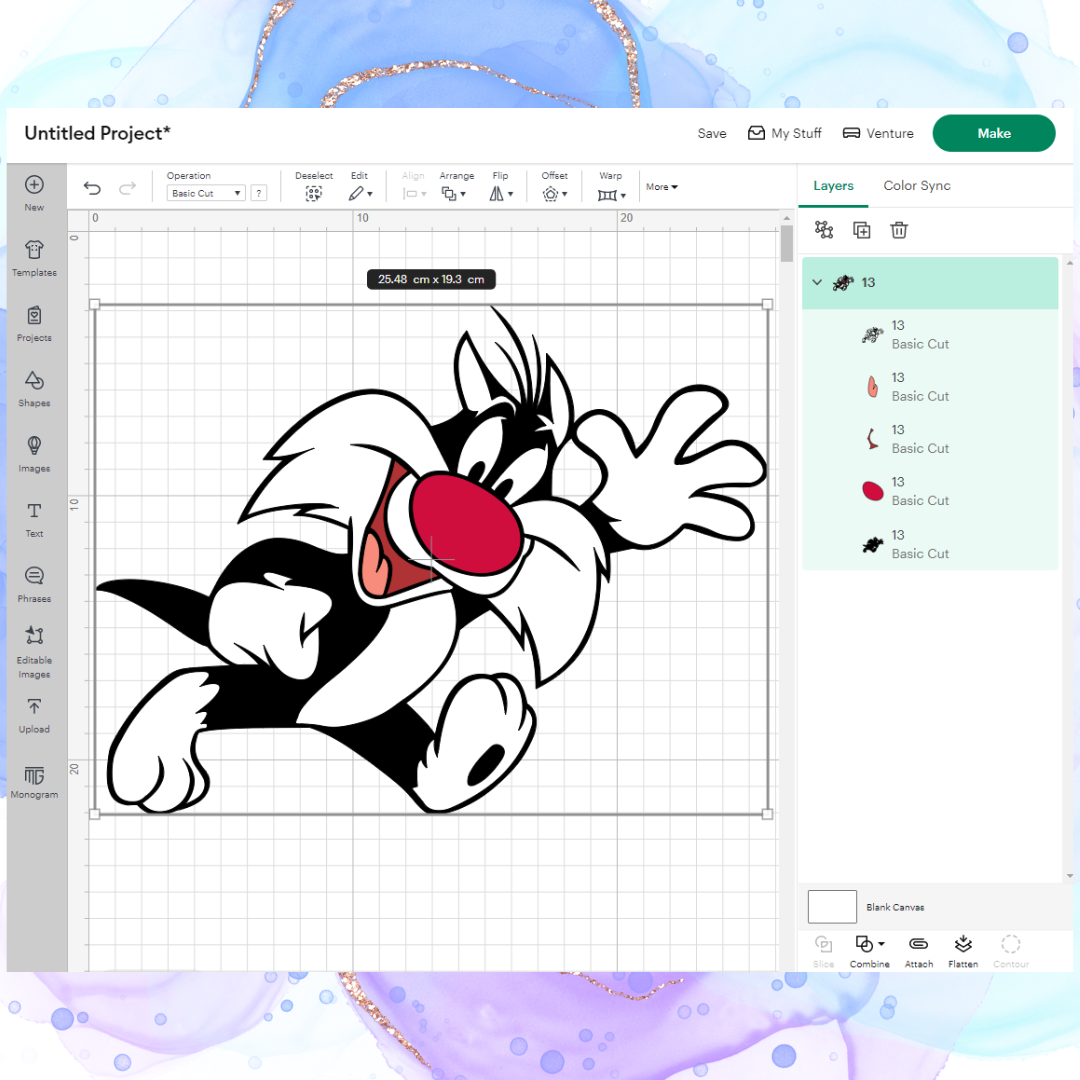
Task: Click the Delete layer trash icon
Action: click(x=899, y=230)
